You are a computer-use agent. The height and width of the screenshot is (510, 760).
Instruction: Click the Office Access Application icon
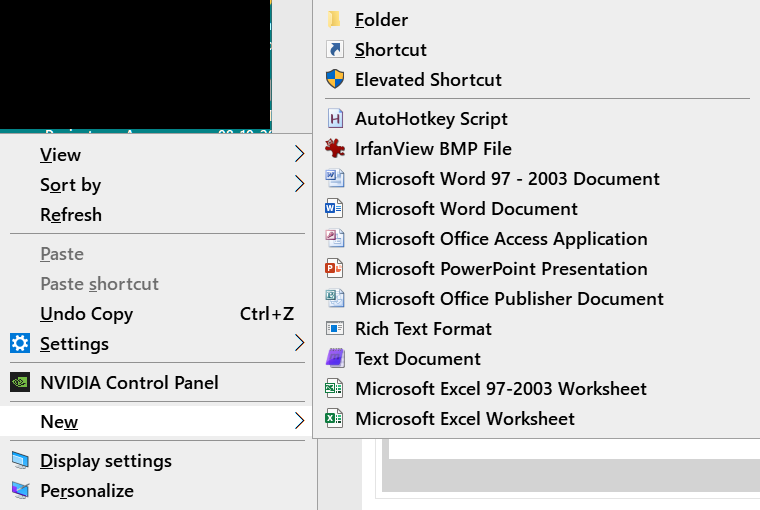coord(334,239)
